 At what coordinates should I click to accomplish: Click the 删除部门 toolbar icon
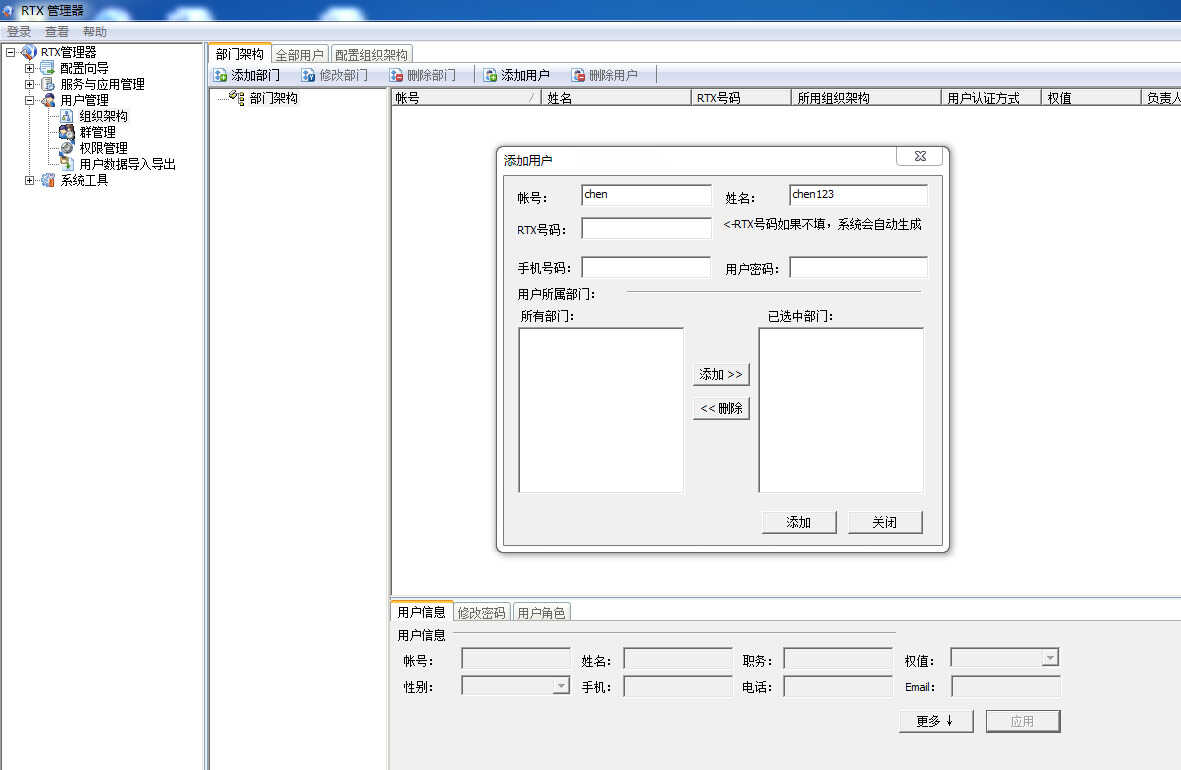click(396, 75)
